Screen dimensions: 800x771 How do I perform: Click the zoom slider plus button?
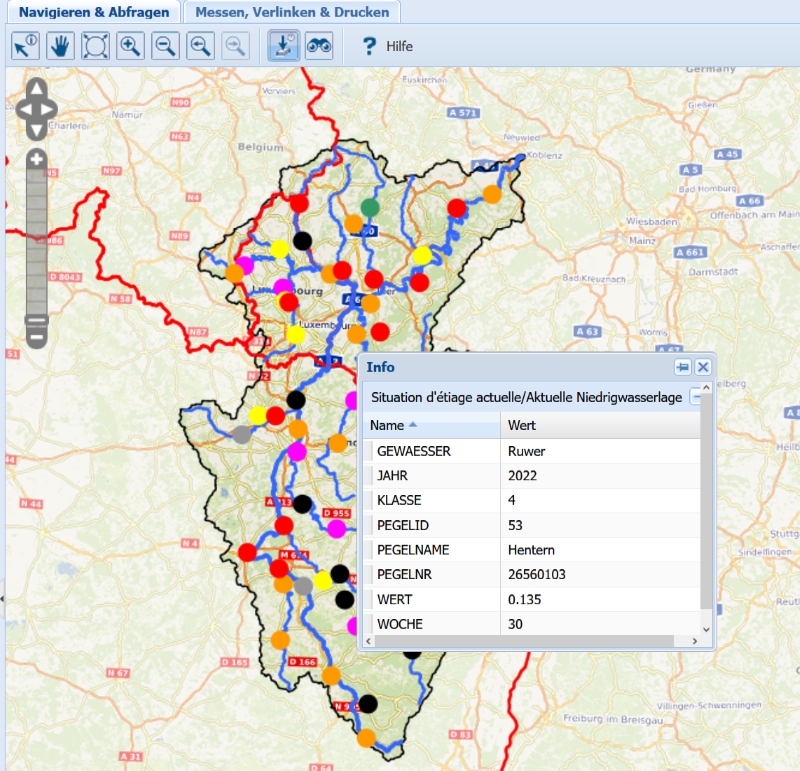[36, 158]
